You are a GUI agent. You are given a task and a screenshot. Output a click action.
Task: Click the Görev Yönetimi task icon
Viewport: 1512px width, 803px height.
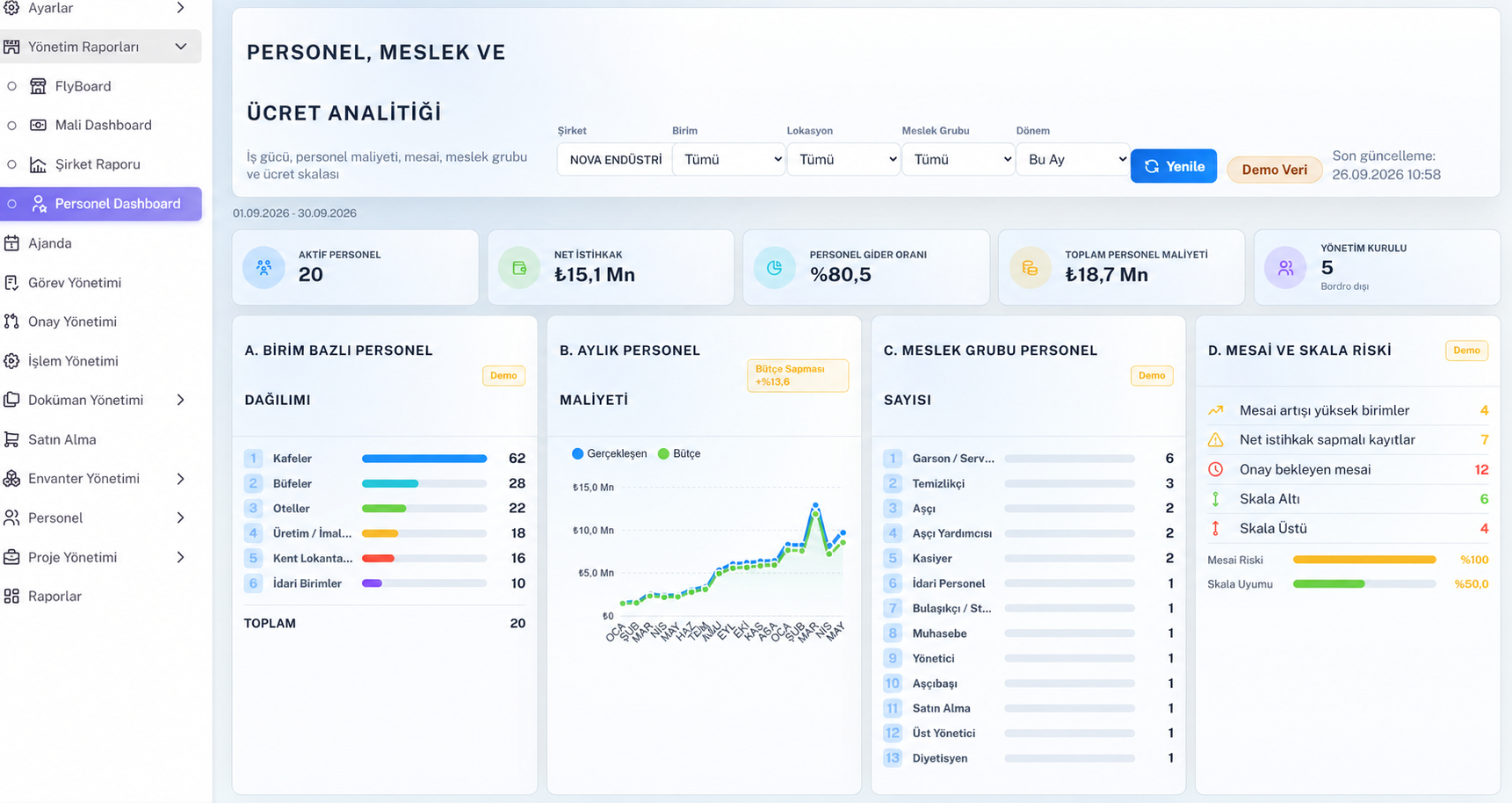11,283
